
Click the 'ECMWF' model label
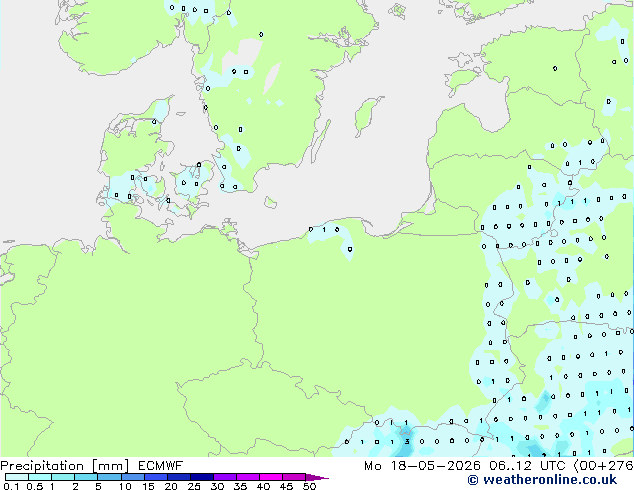161,466
